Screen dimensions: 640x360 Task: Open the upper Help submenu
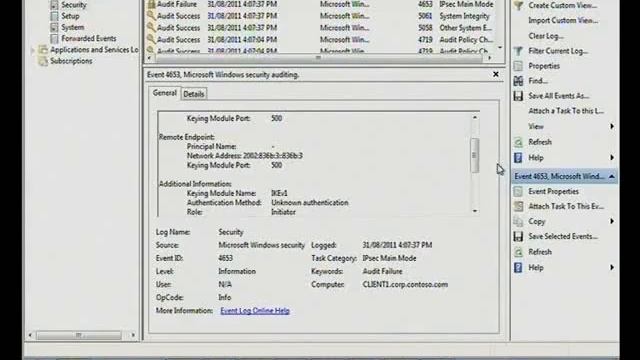pyautogui.click(x=536, y=158)
